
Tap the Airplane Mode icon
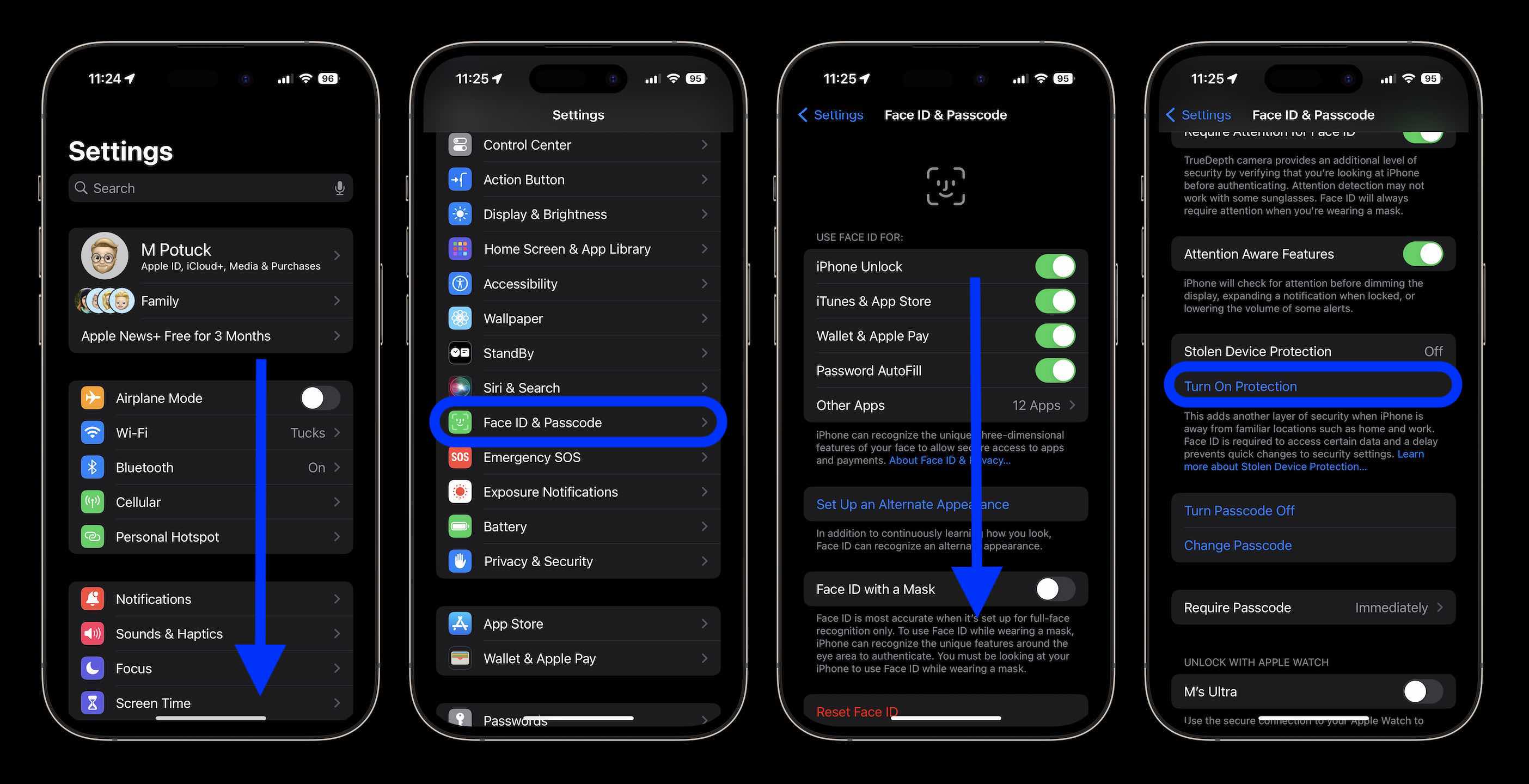[92, 398]
